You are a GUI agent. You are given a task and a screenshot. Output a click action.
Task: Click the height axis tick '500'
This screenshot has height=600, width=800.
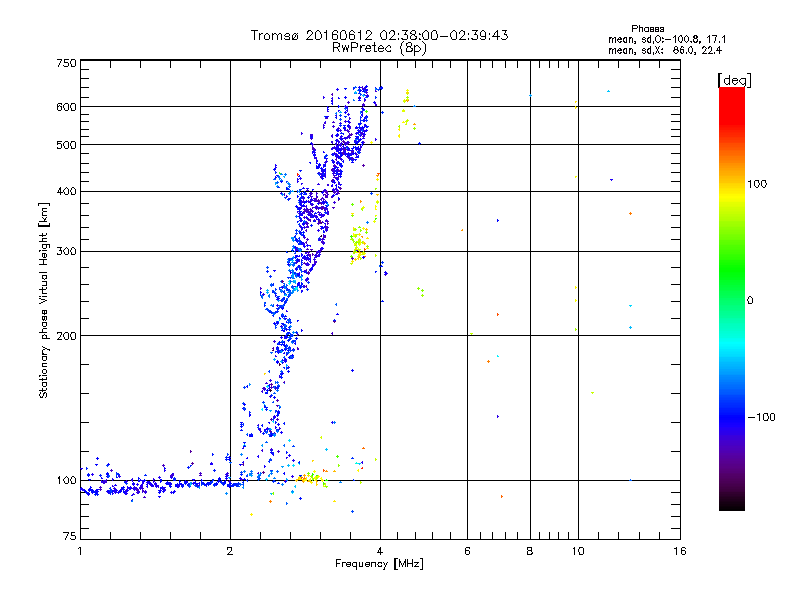pos(66,145)
